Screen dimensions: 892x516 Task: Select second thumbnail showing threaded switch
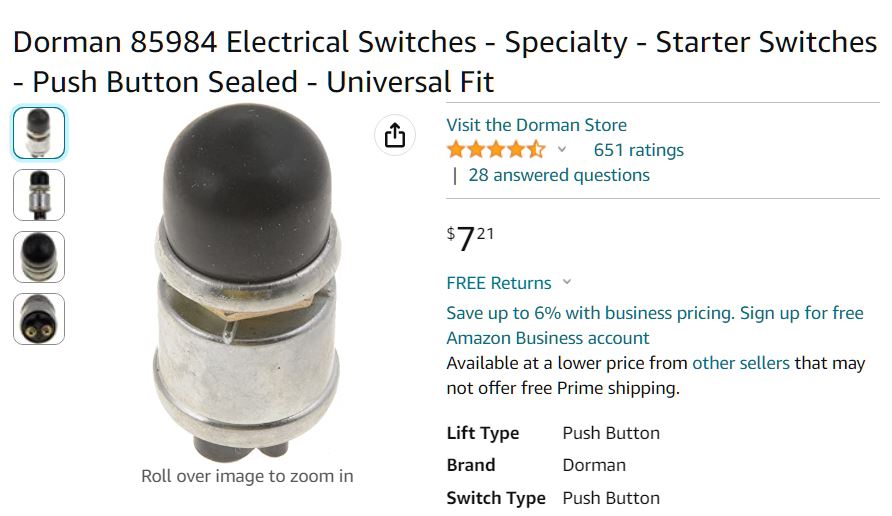pos(39,195)
